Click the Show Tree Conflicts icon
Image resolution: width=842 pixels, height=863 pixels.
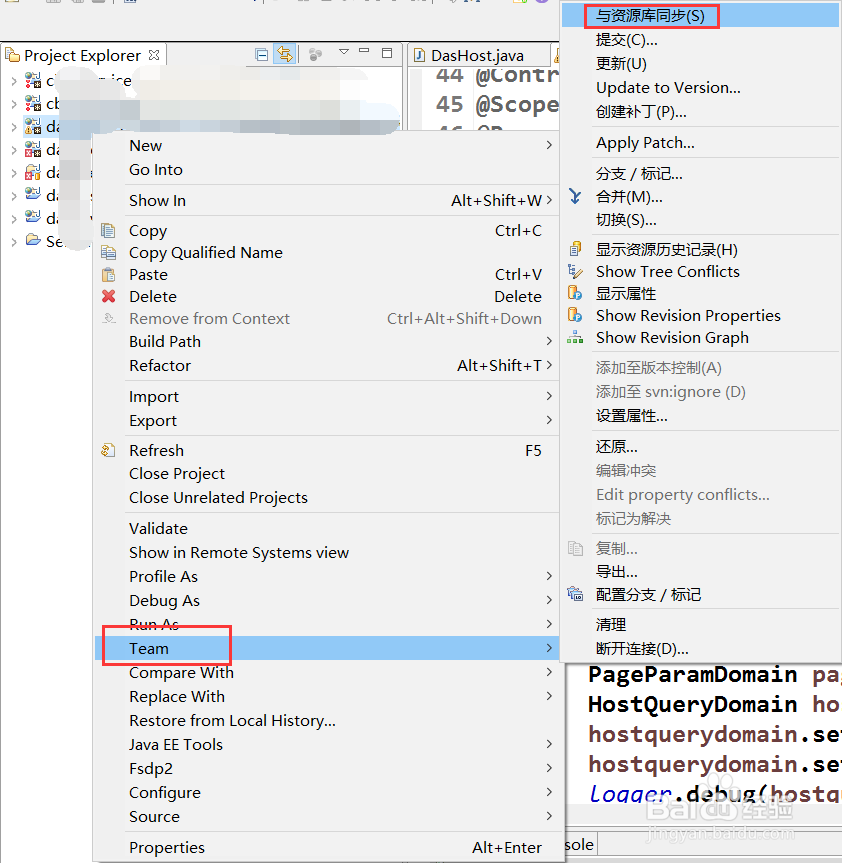575,271
